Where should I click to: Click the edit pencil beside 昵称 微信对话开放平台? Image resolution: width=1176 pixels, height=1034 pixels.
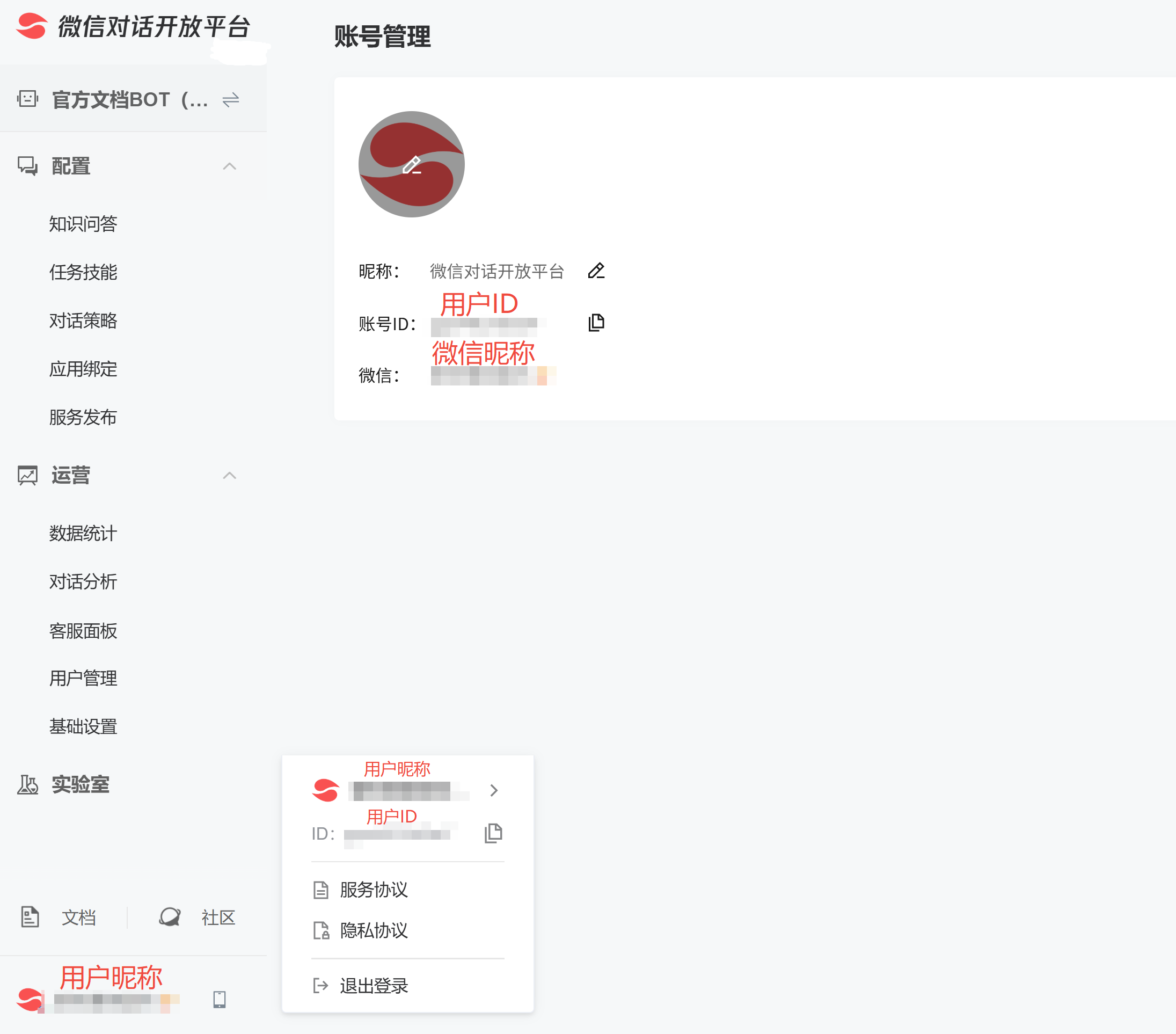[596, 271]
